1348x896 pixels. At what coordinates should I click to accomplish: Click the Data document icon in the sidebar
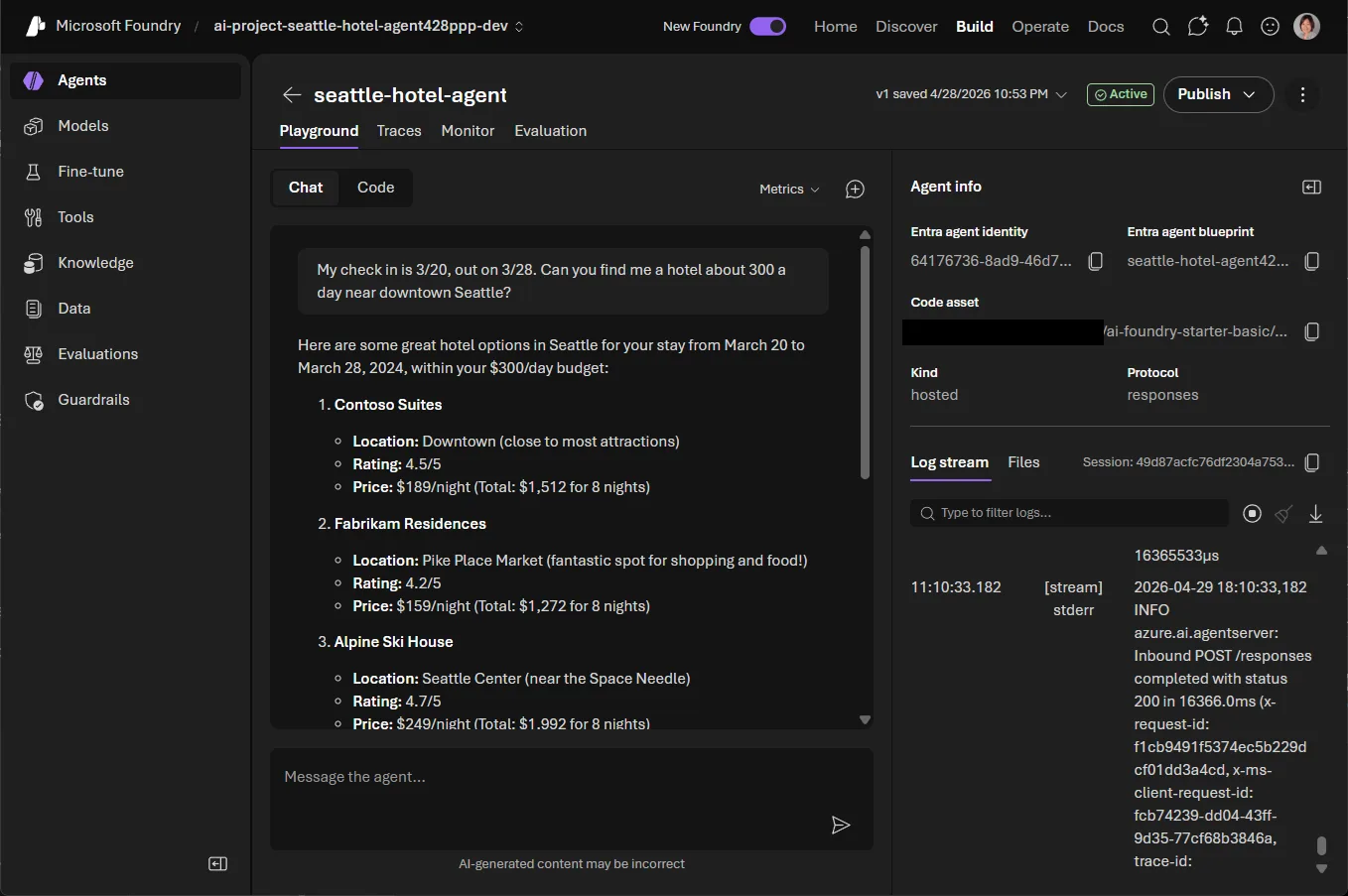pos(34,309)
